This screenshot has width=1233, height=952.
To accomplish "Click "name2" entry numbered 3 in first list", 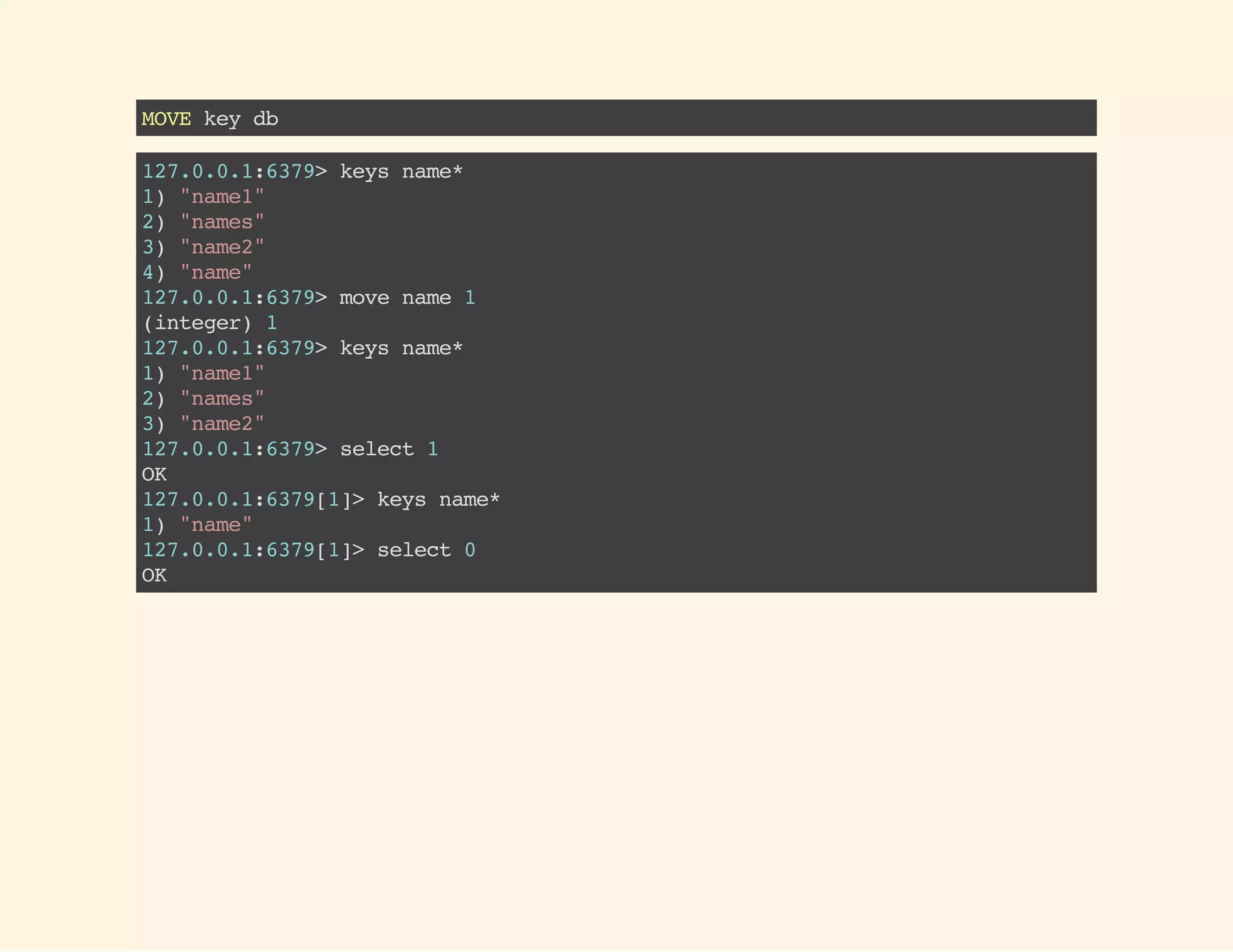I will point(222,247).
